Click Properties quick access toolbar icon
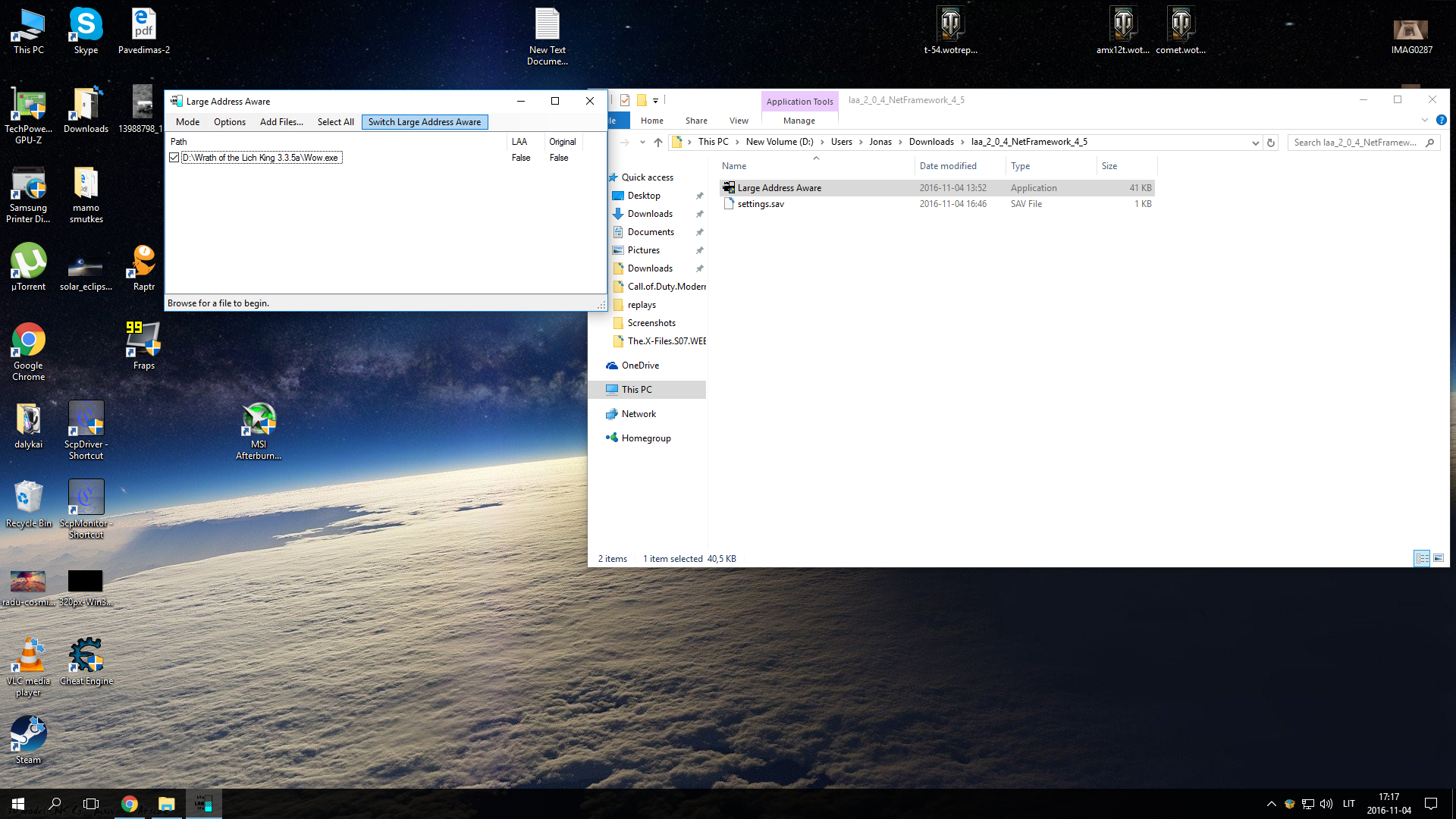 625,100
